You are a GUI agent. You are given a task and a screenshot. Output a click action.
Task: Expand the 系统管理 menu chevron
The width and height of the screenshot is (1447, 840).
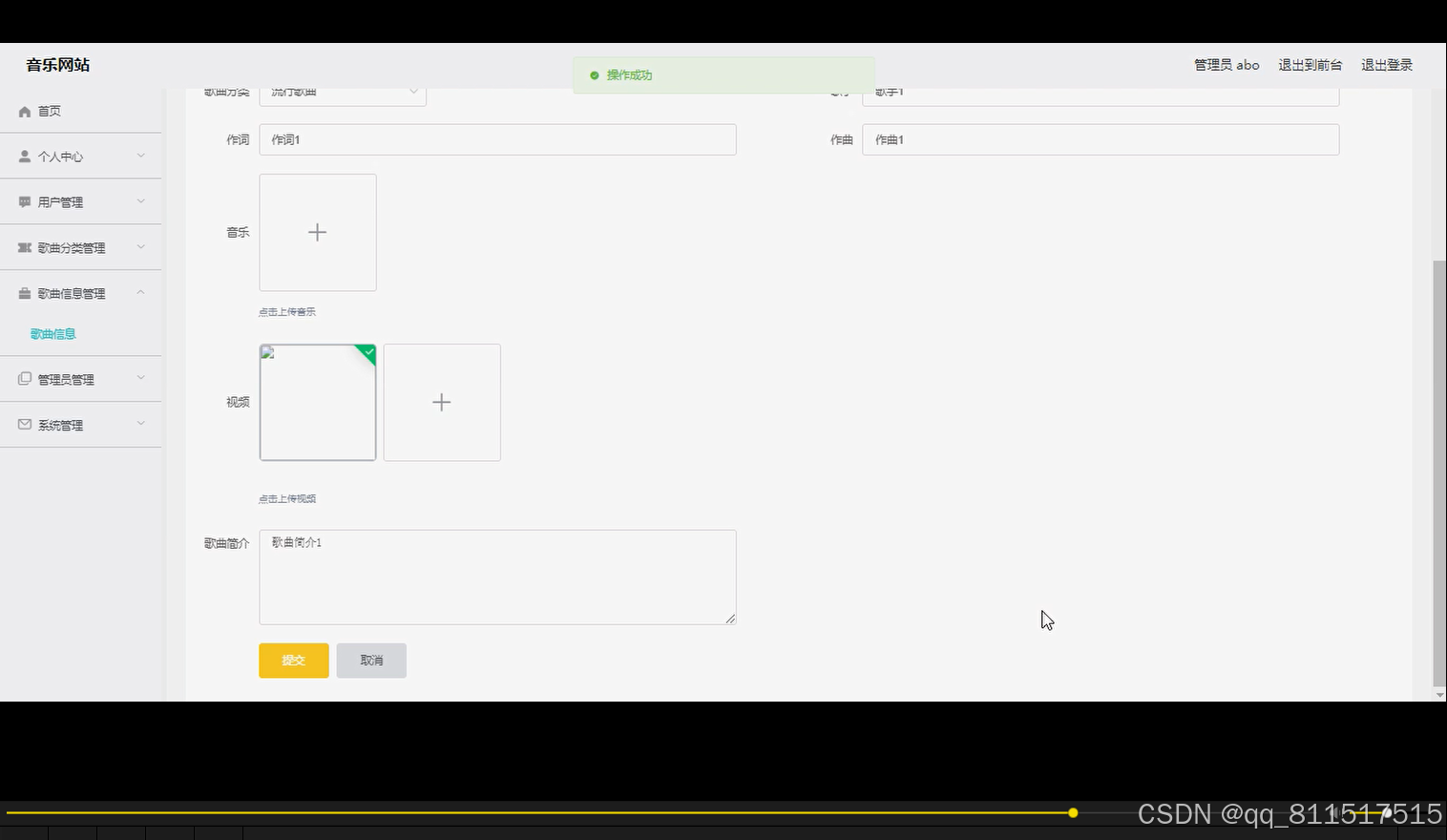click(x=141, y=424)
